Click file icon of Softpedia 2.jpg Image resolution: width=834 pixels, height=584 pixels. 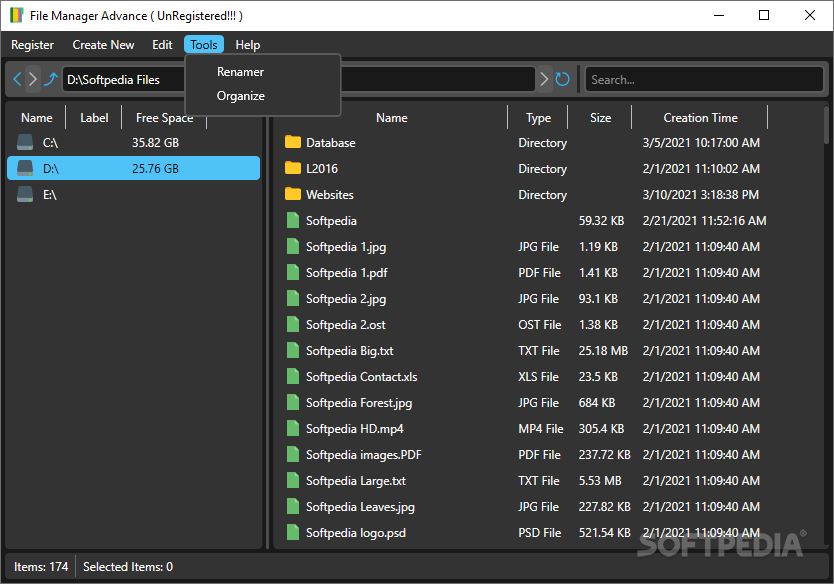point(293,298)
